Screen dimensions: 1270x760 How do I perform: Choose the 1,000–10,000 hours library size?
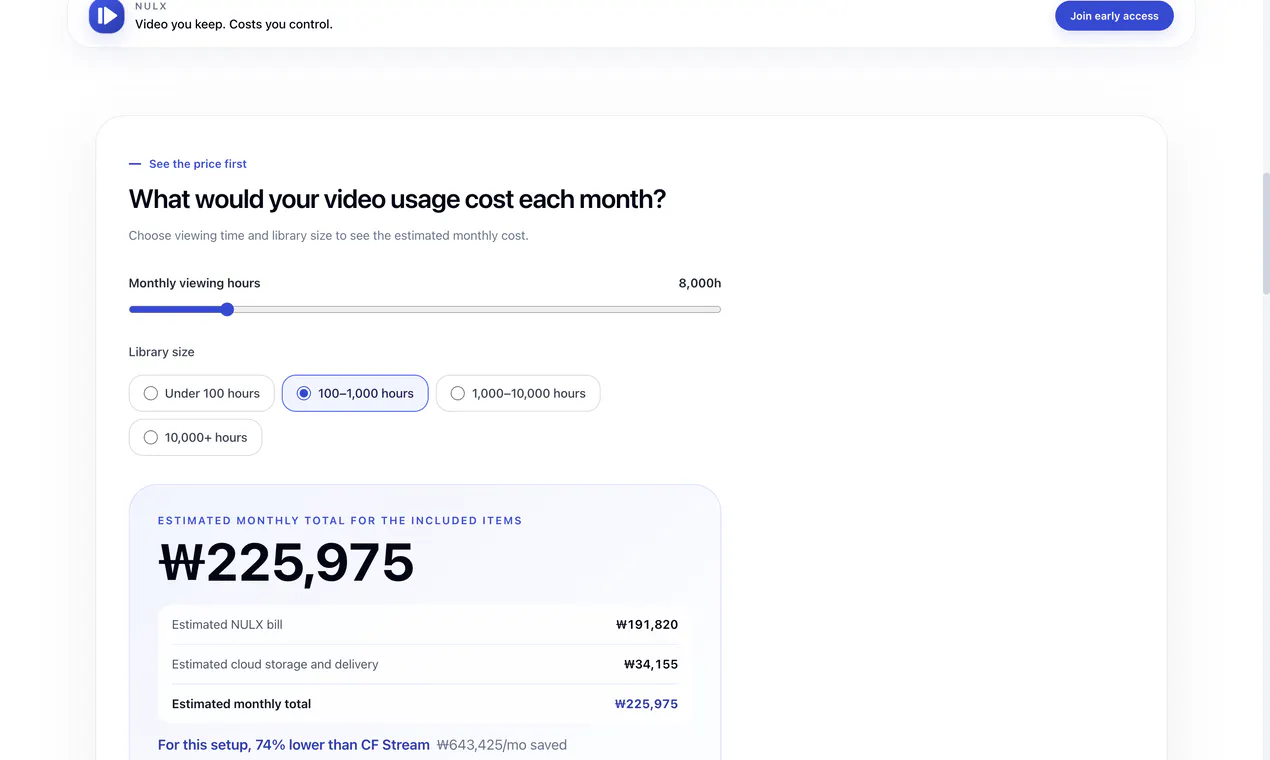(518, 393)
